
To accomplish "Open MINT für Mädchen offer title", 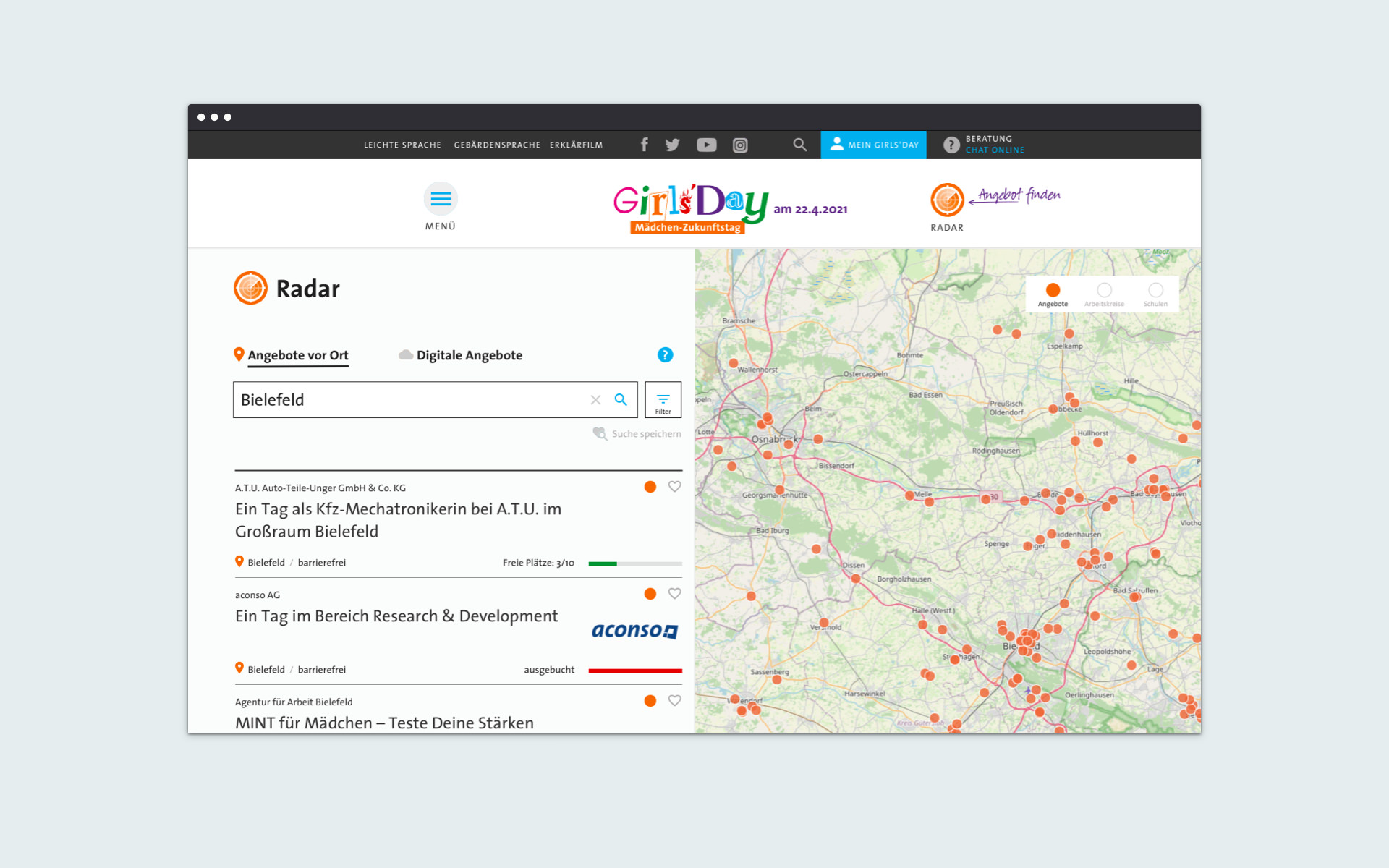I will (x=384, y=723).
